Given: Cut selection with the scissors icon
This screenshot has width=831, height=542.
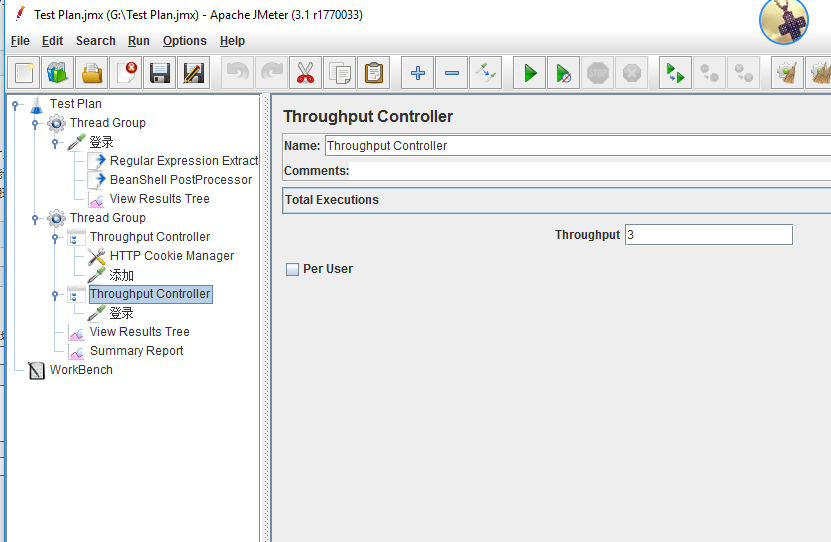Looking at the screenshot, I should coord(305,73).
